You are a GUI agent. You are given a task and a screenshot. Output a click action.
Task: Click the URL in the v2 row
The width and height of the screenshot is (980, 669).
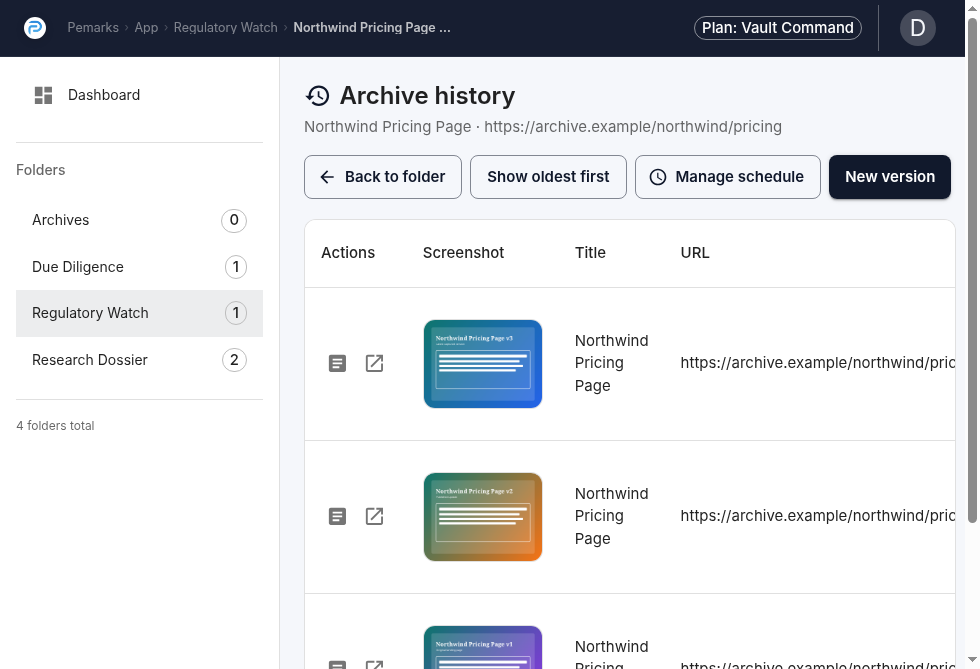pyautogui.click(x=818, y=516)
